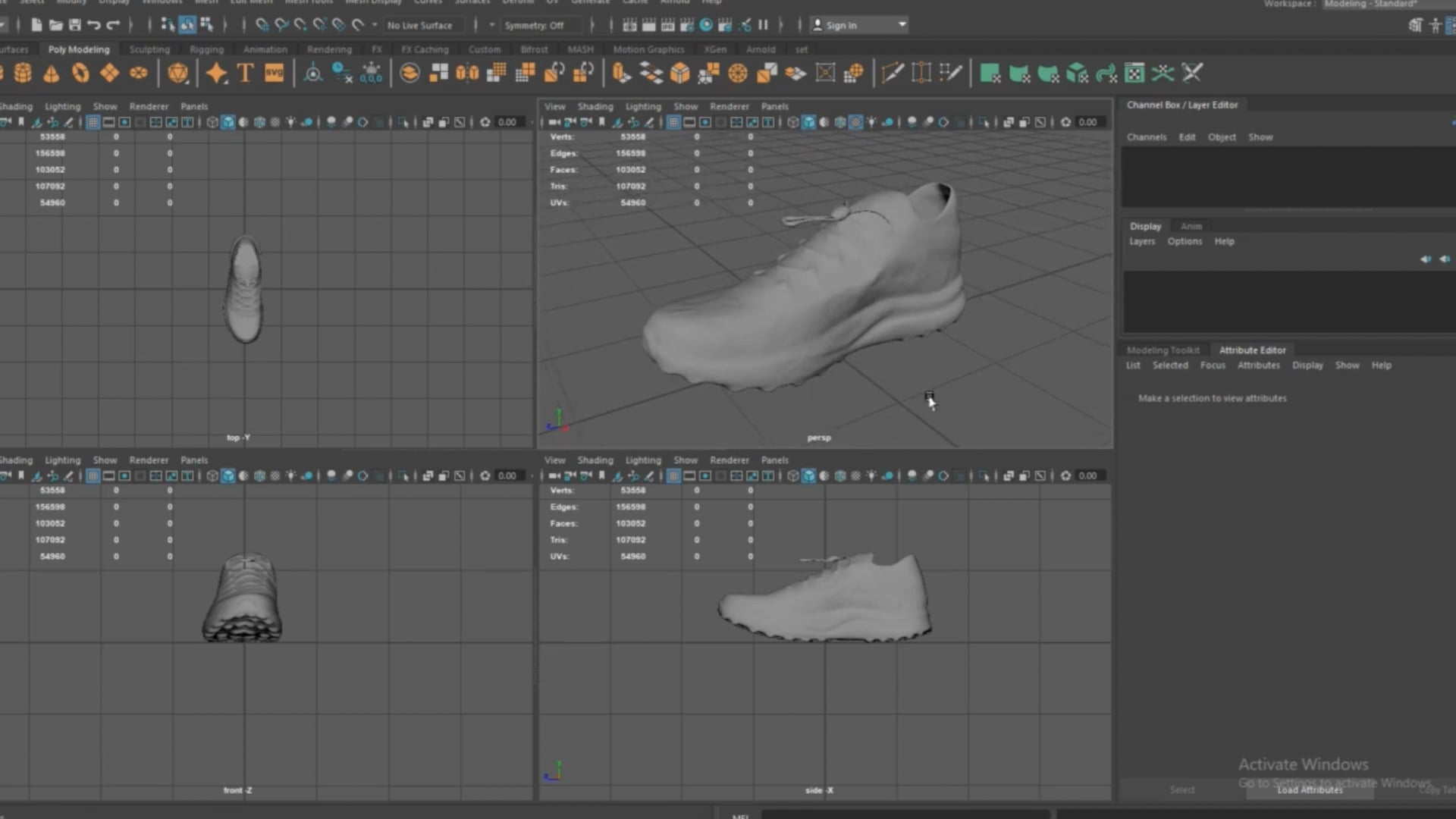This screenshot has width=1456, height=819.
Task: Toggle isolate select in the persp panel toolbar
Action: [984, 122]
